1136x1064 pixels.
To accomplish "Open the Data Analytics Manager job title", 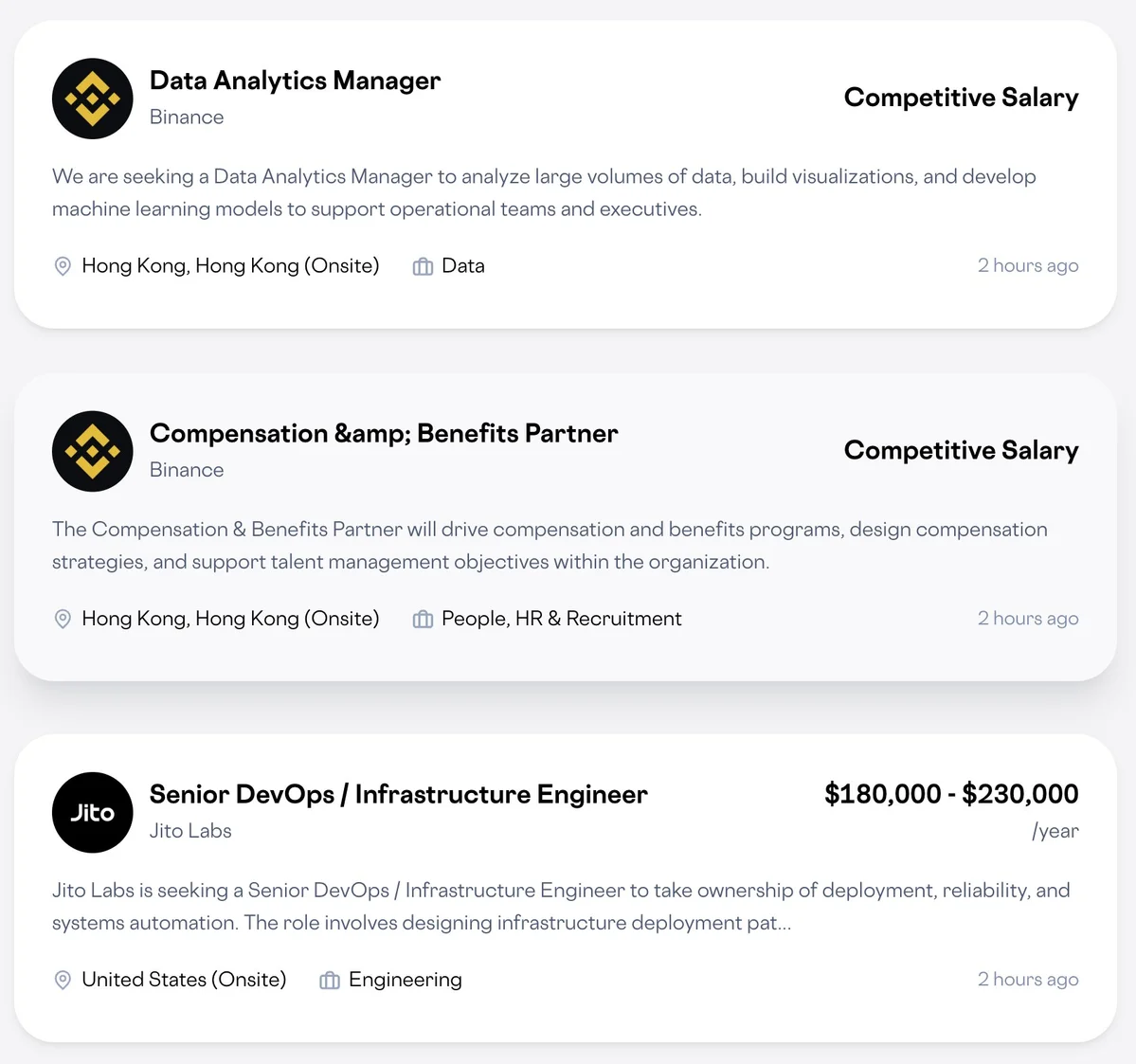I will [x=295, y=81].
